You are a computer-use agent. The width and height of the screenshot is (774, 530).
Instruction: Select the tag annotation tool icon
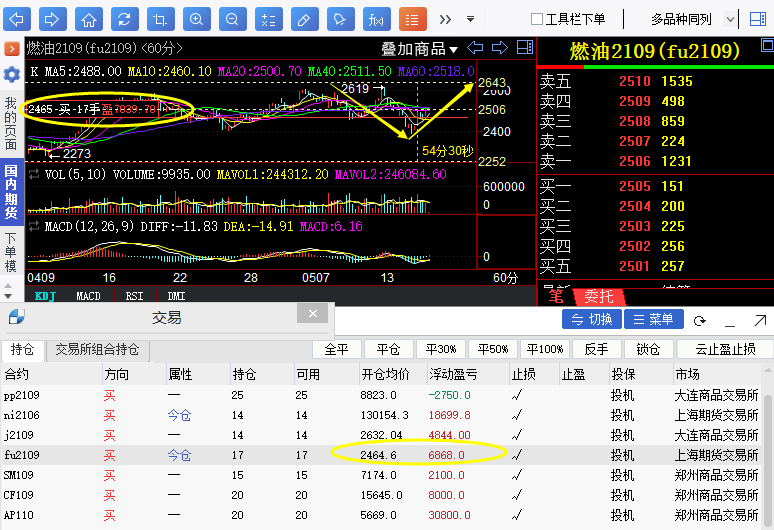point(341,20)
